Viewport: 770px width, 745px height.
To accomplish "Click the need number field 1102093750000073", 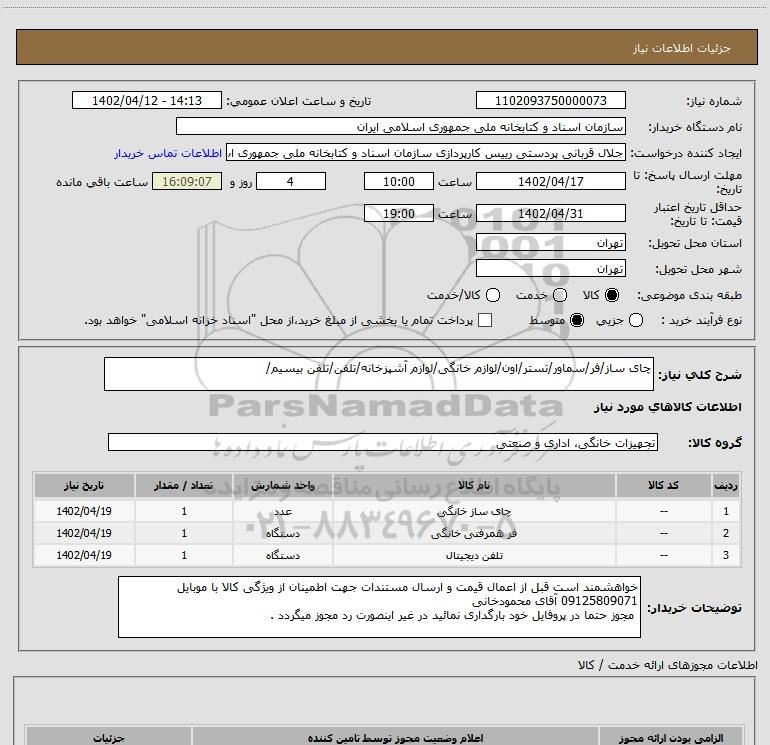I will 550,100.
